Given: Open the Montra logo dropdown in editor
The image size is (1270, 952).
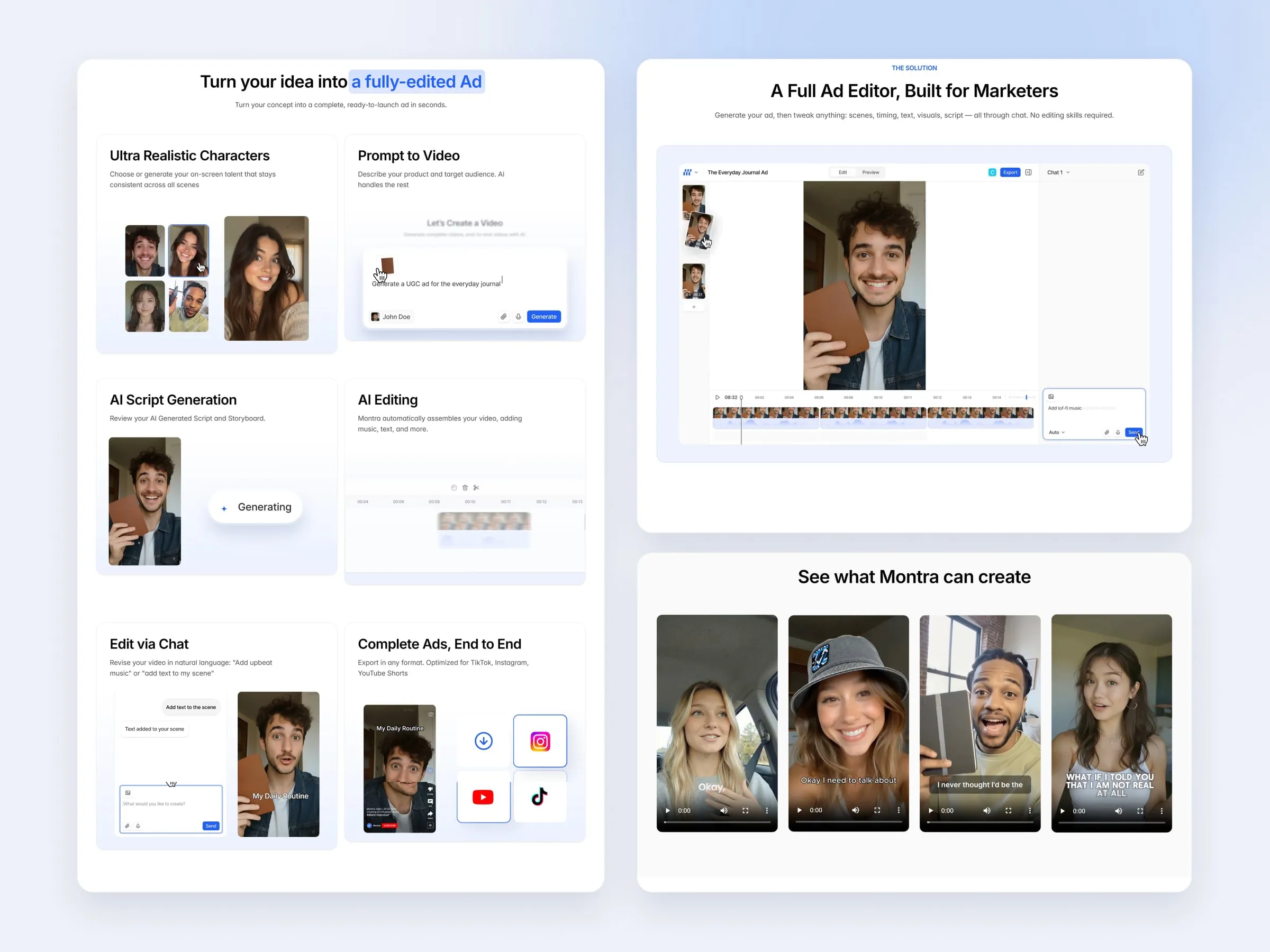Looking at the screenshot, I should click(690, 172).
